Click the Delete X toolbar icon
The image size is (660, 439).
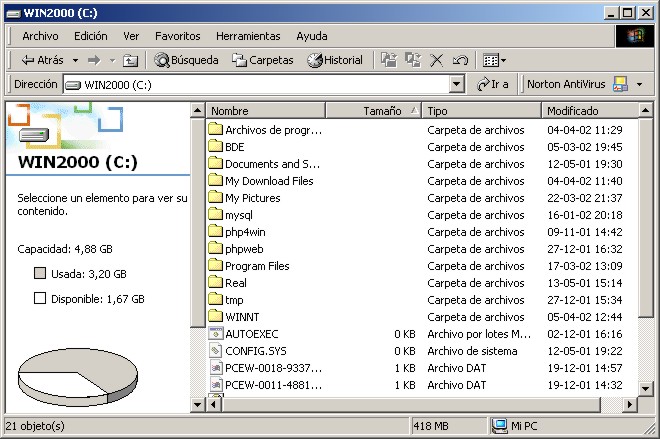(436, 61)
